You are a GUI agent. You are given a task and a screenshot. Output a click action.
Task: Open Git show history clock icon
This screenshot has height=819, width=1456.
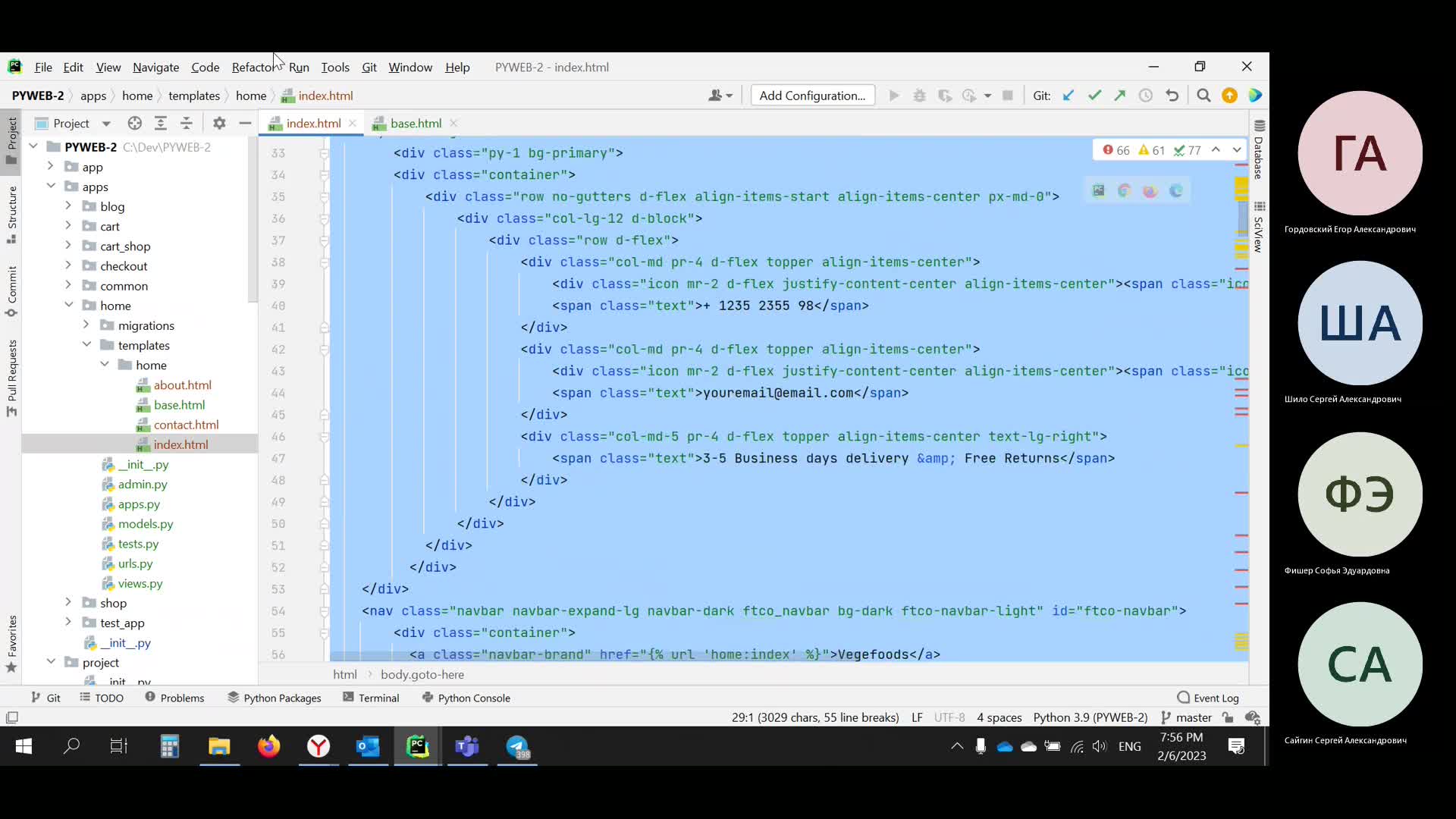(x=1146, y=96)
